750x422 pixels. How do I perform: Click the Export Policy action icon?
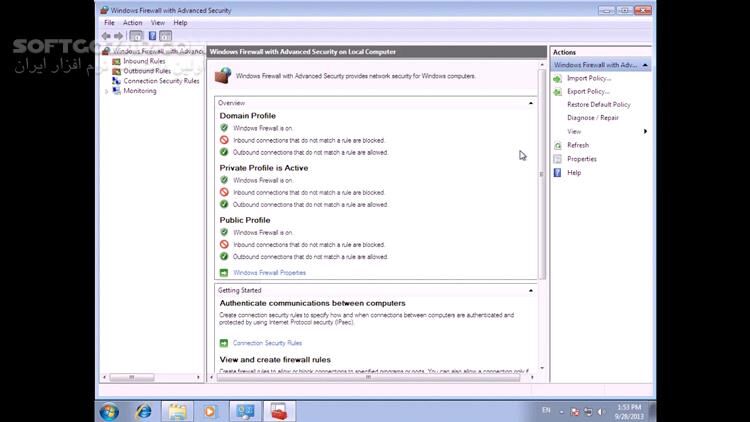[x=557, y=91]
